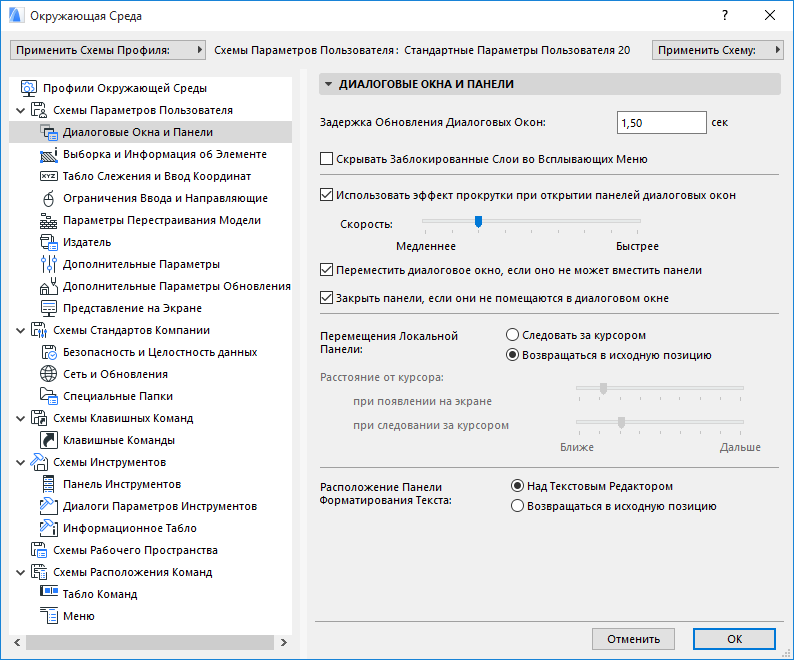The width and height of the screenshot is (794, 660).
Task: Click the Панель Инструментов icon
Action: click(49, 484)
